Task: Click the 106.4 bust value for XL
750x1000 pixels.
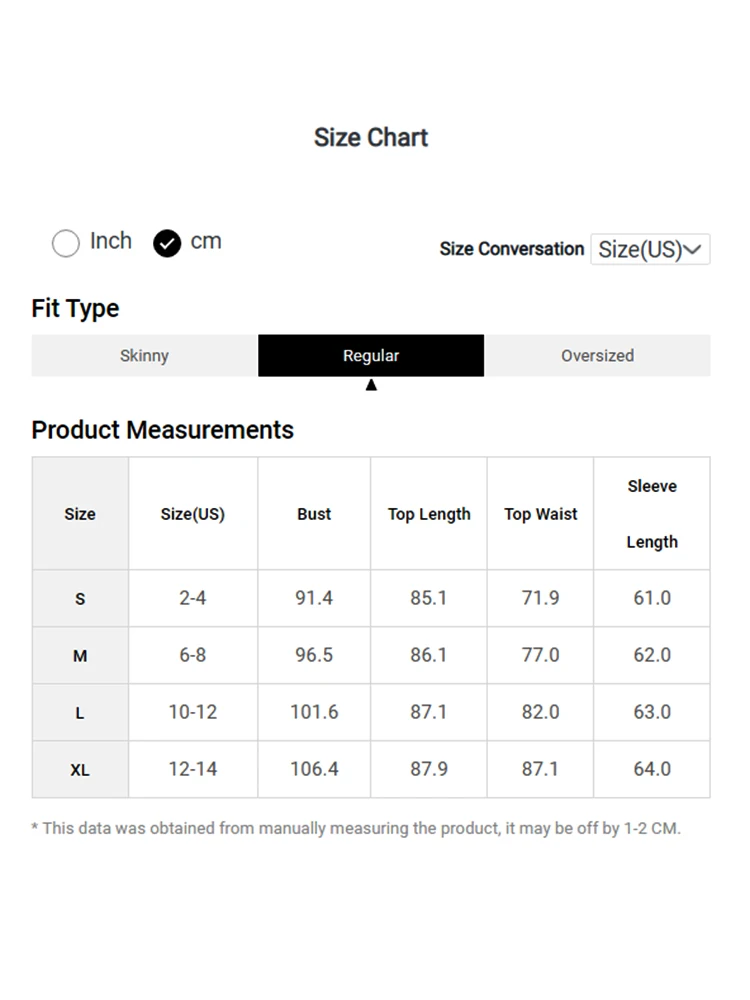Action: tap(314, 769)
